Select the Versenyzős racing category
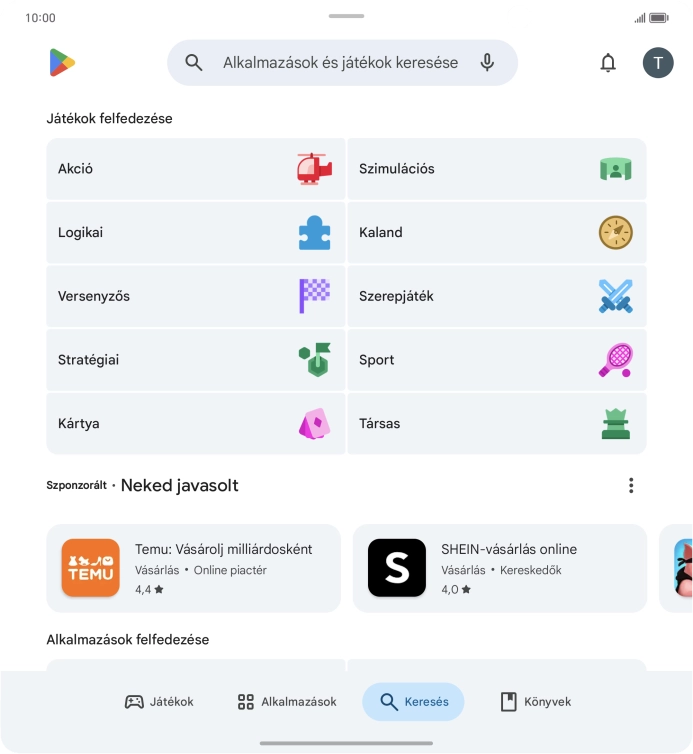The image size is (693, 754). tap(195, 297)
